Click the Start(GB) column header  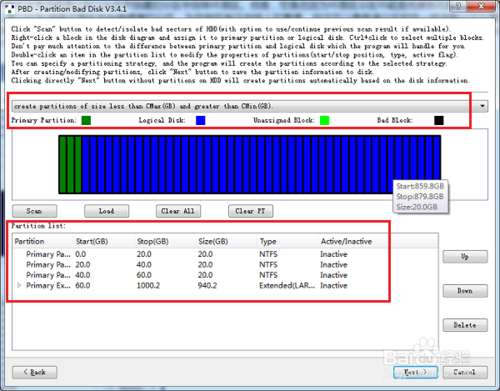point(104,241)
